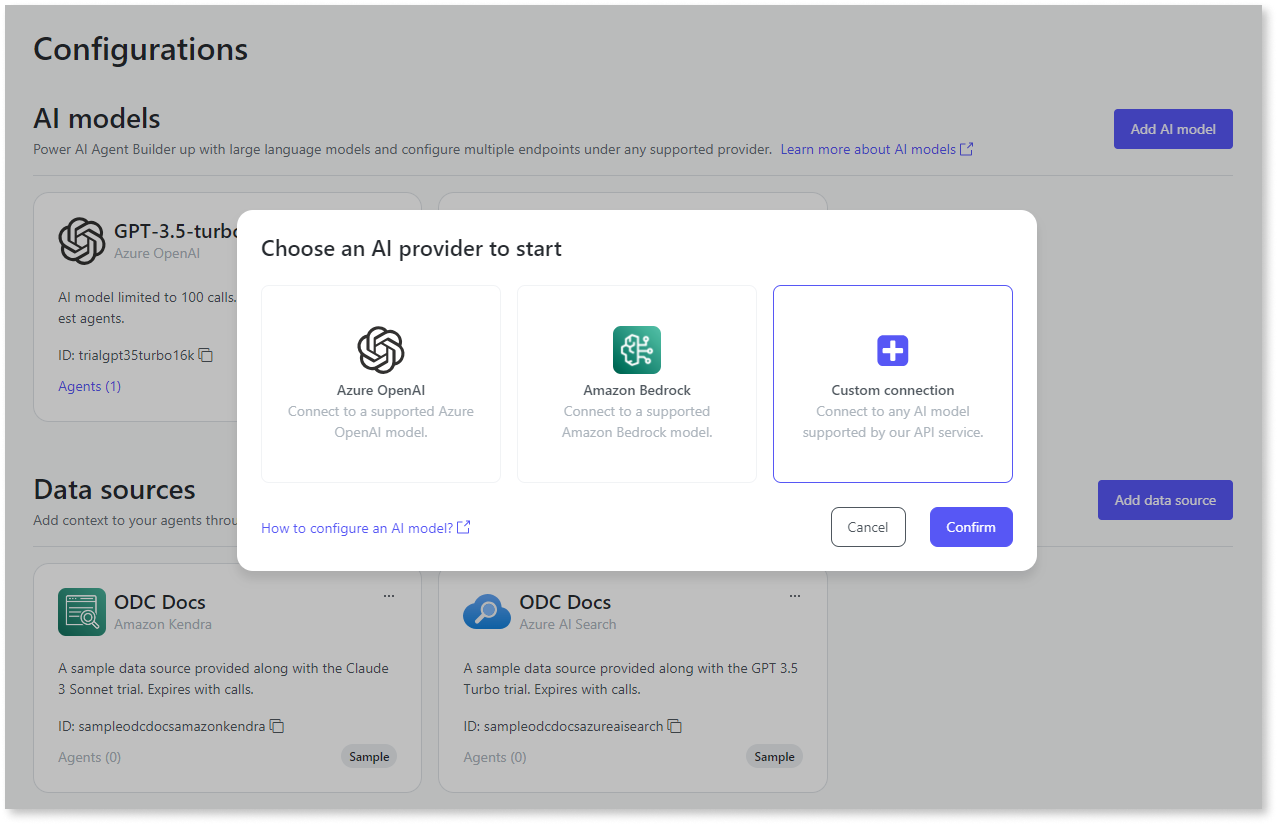Select the Custom connection provider card
This screenshot has height=824, width=1277.
pyautogui.click(x=892, y=383)
